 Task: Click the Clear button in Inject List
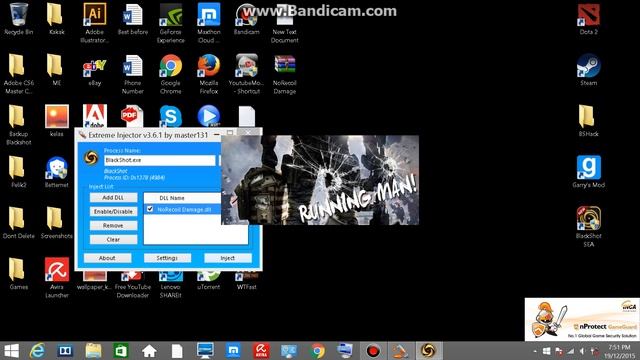[113, 240]
